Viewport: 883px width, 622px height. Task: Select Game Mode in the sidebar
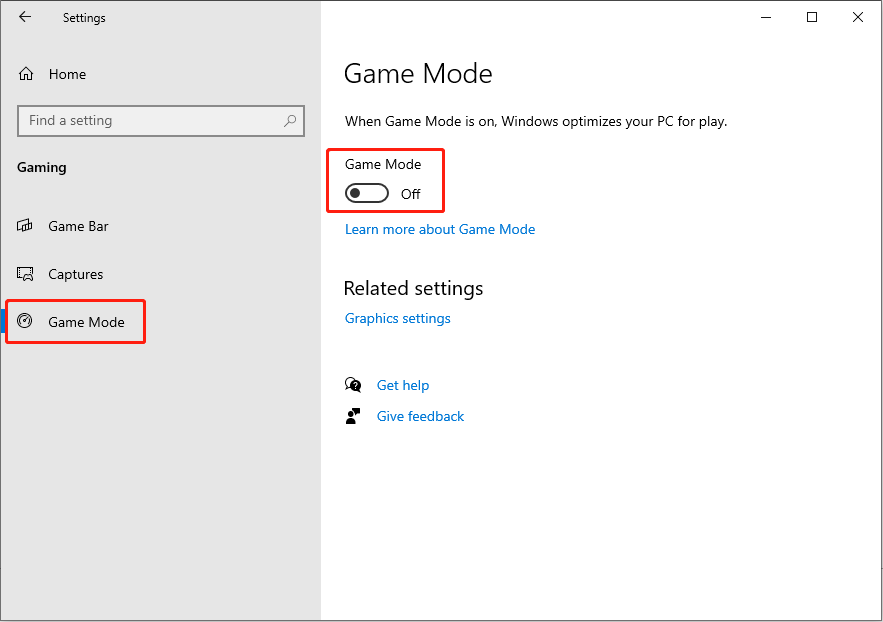click(86, 322)
